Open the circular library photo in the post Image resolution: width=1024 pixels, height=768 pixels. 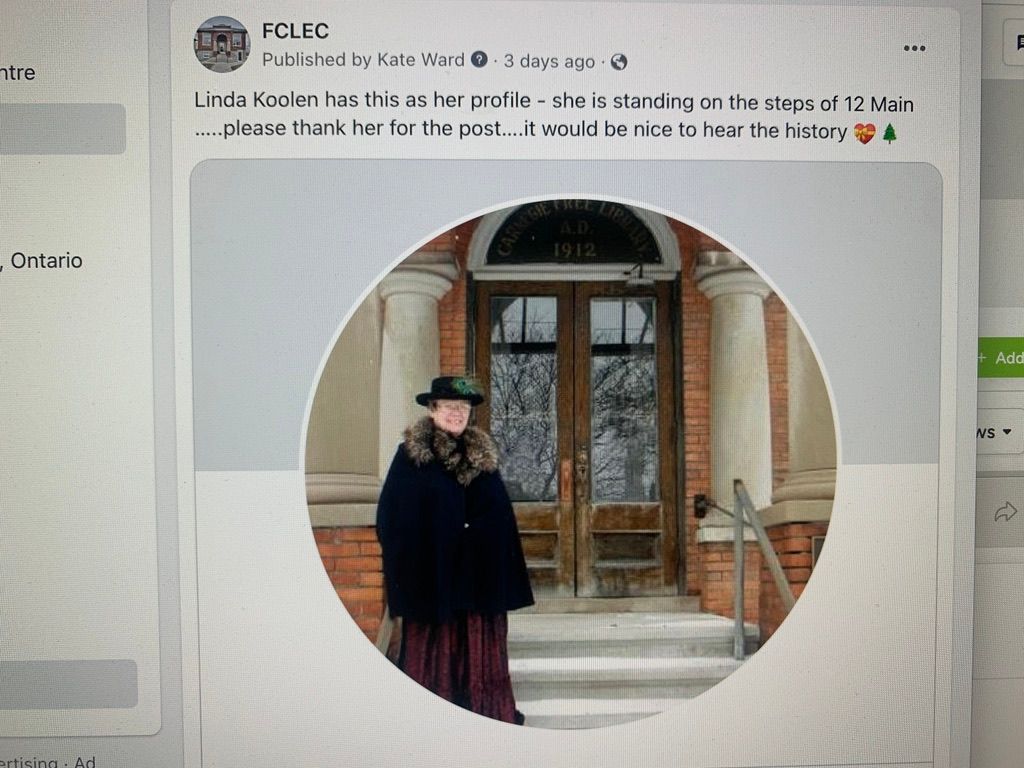click(570, 462)
